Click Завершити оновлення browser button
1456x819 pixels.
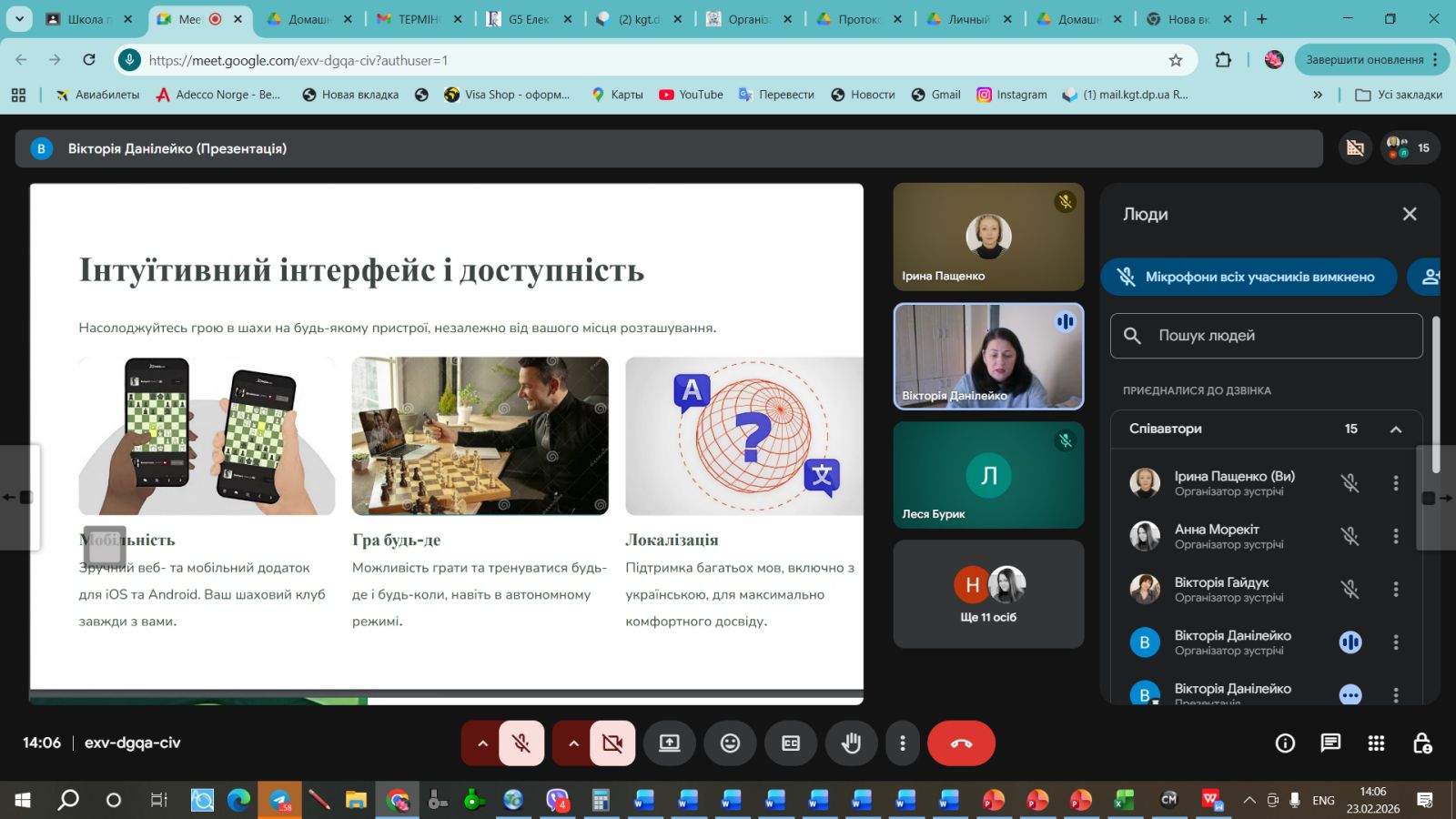pos(1364,60)
